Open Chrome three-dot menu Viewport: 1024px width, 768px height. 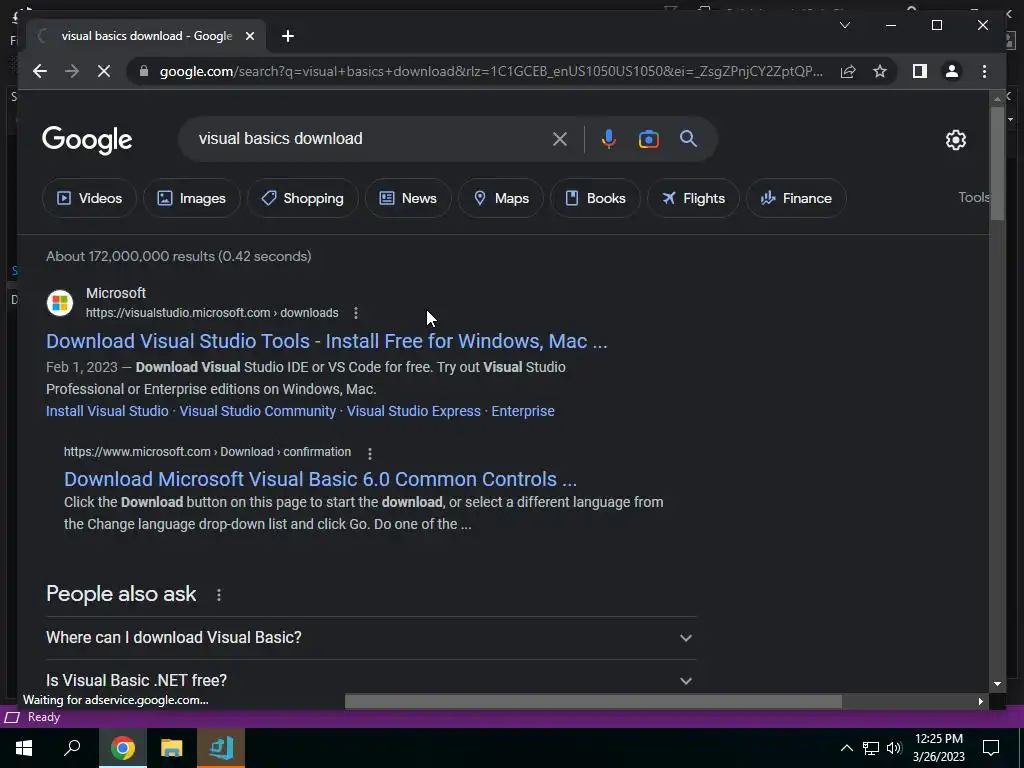pos(984,71)
